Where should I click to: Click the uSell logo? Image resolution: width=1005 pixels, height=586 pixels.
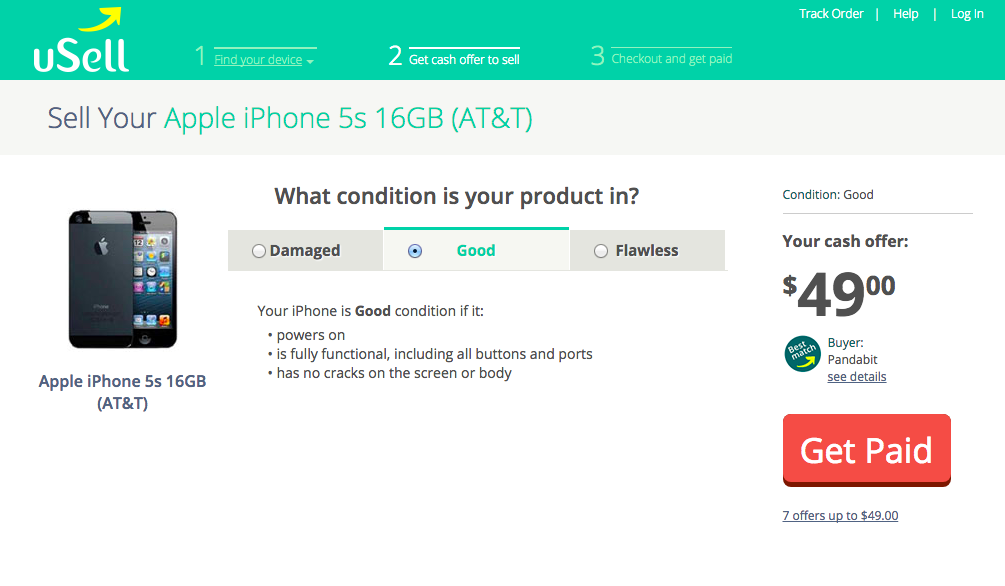coord(81,40)
